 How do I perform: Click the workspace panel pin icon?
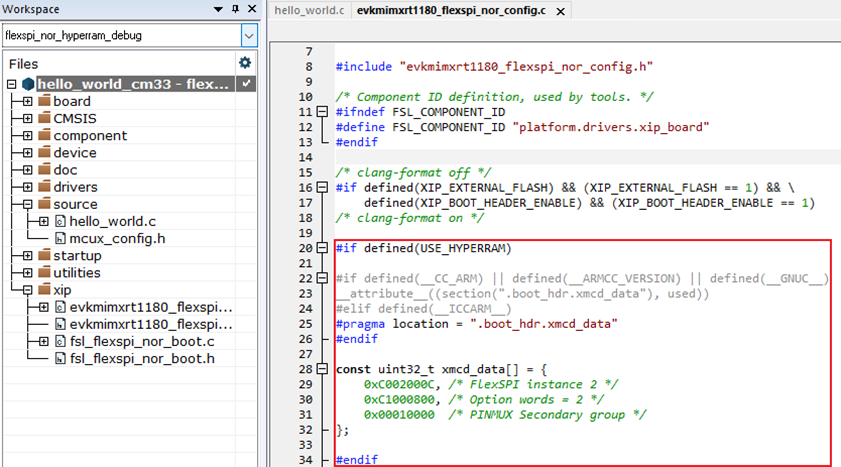tap(235, 9)
